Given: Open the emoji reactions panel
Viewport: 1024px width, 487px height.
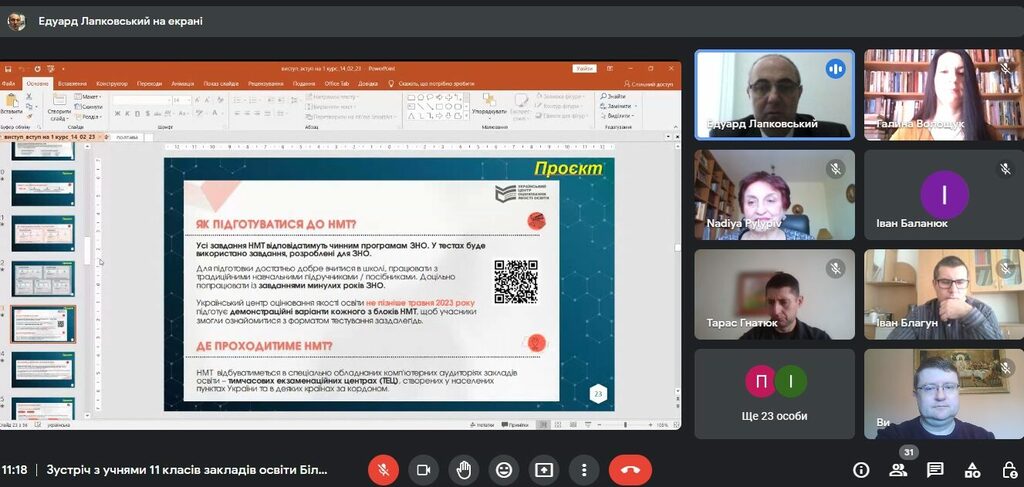Looking at the screenshot, I should pos(504,469).
